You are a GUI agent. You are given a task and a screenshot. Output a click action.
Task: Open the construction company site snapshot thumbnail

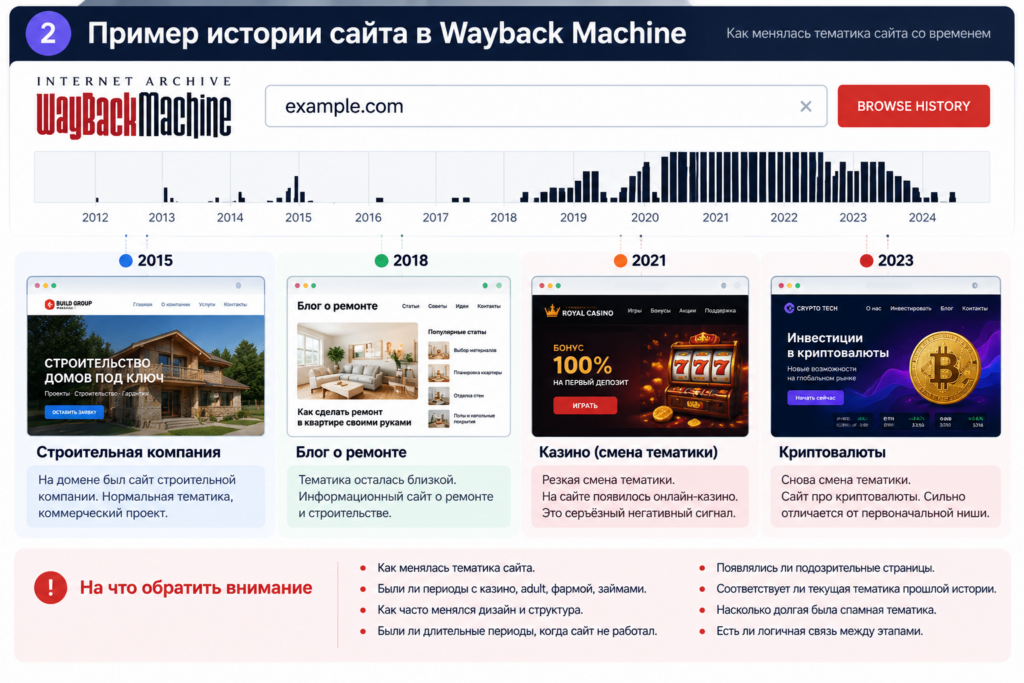[x=146, y=356]
